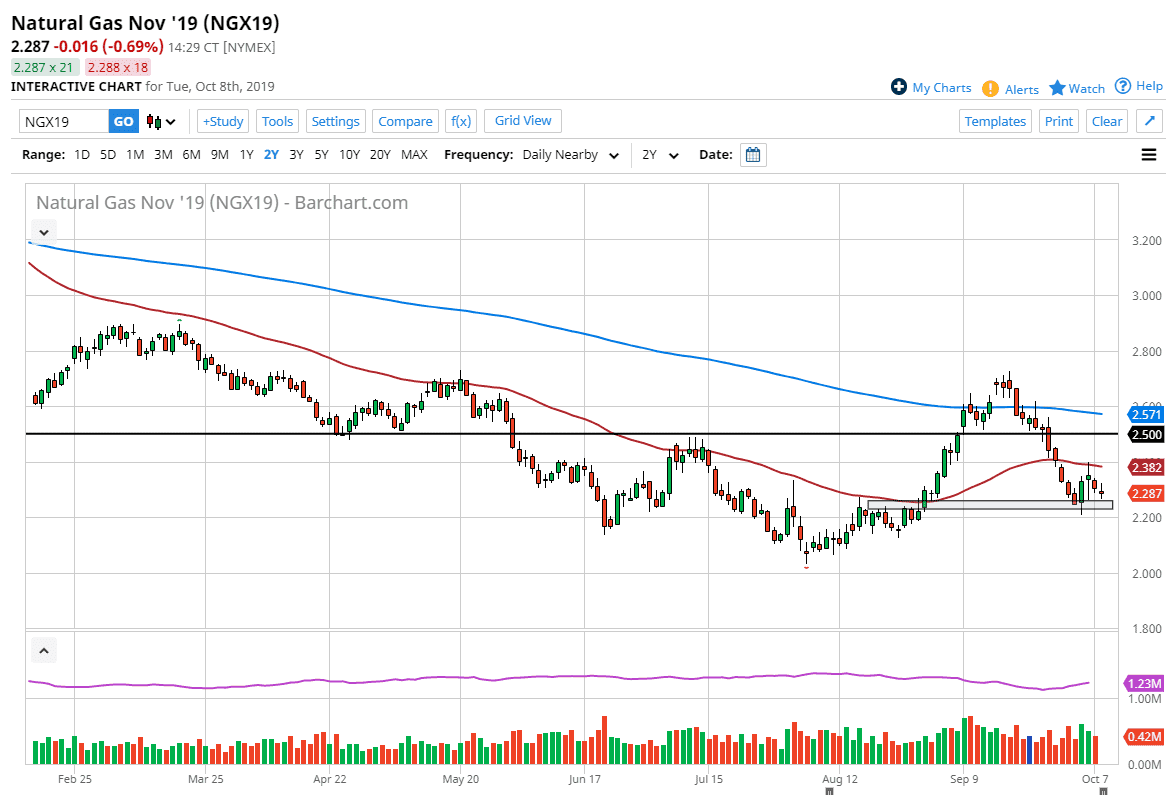
Task: Select the MAX range option
Action: (414, 155)
